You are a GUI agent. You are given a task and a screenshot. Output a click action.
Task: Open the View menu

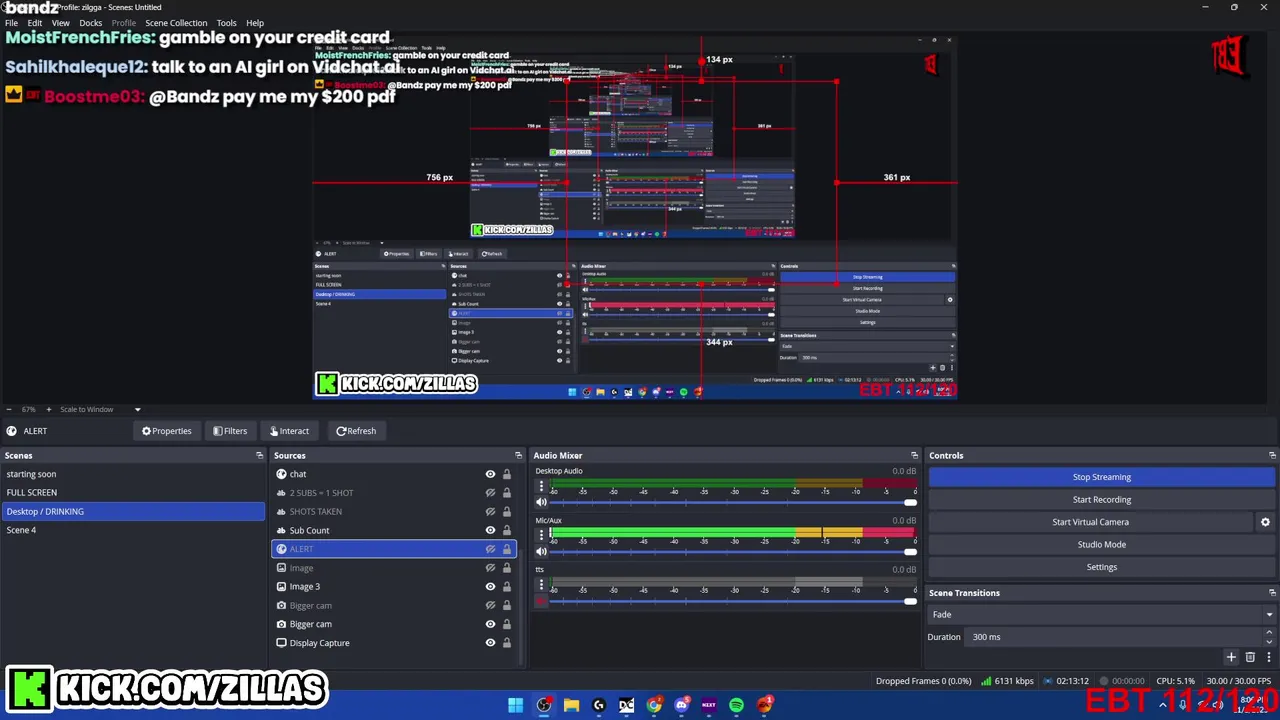pyautogui.click(x=61, y=23)
